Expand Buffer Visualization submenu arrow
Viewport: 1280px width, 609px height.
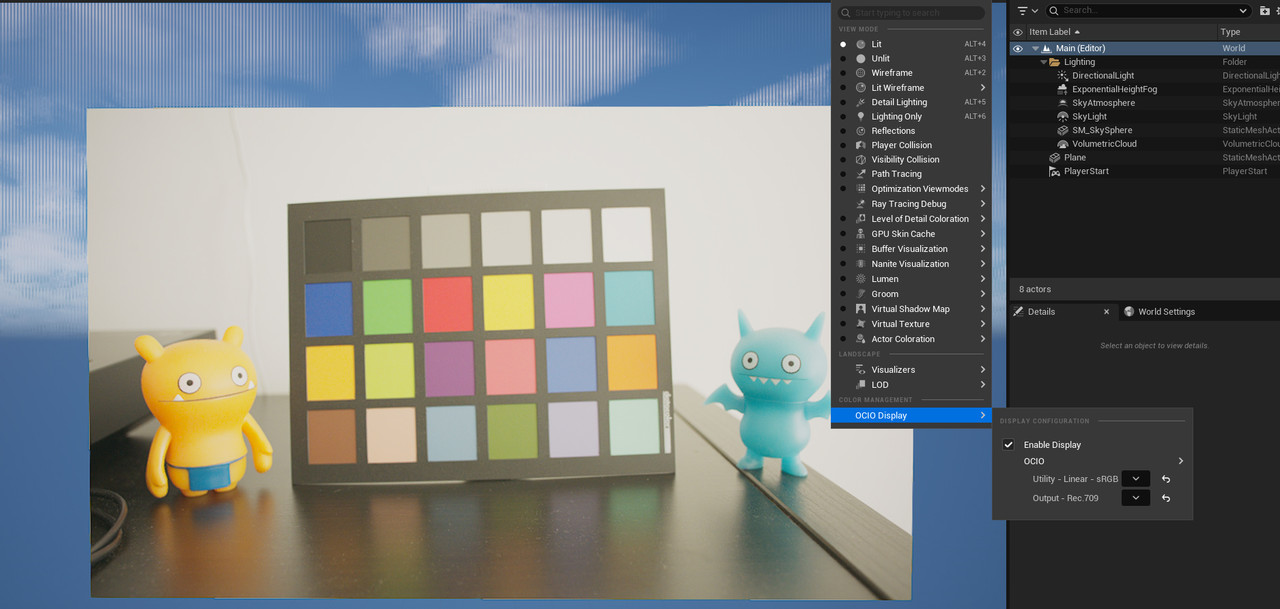click(x=983, y=249)
